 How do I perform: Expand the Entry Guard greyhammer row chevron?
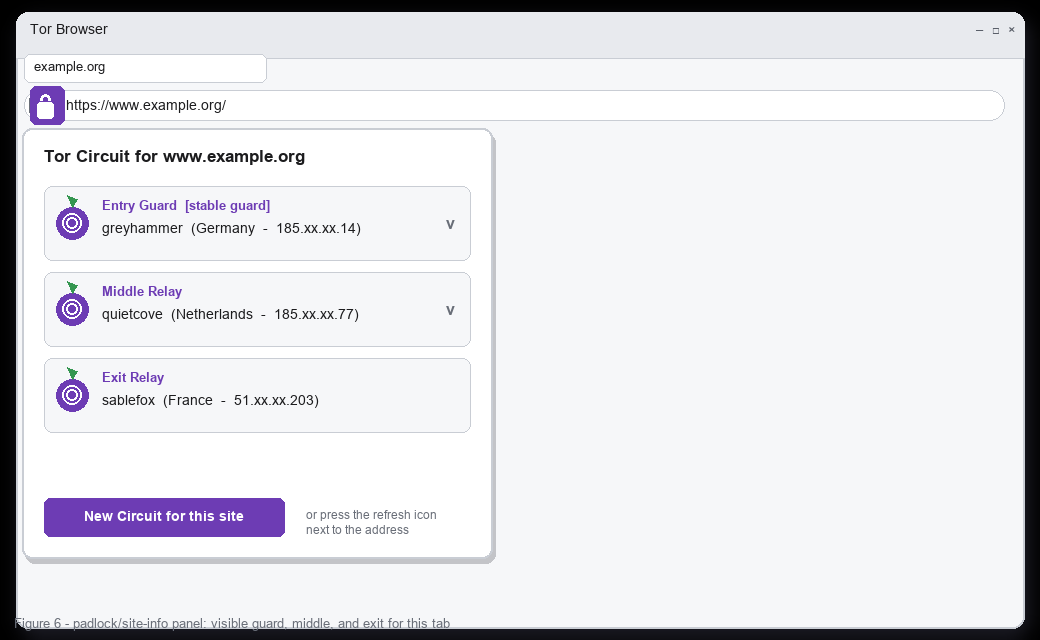coord(450,224)
